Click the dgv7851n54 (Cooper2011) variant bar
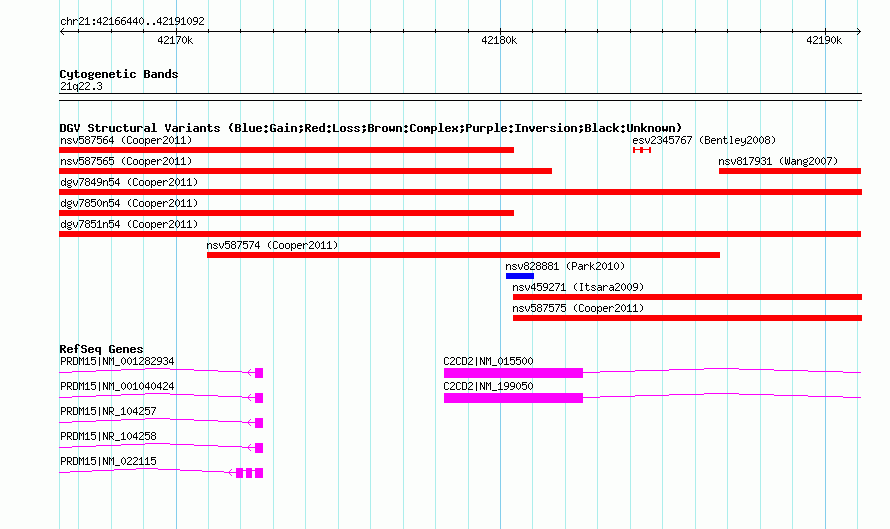 point(460,234)
